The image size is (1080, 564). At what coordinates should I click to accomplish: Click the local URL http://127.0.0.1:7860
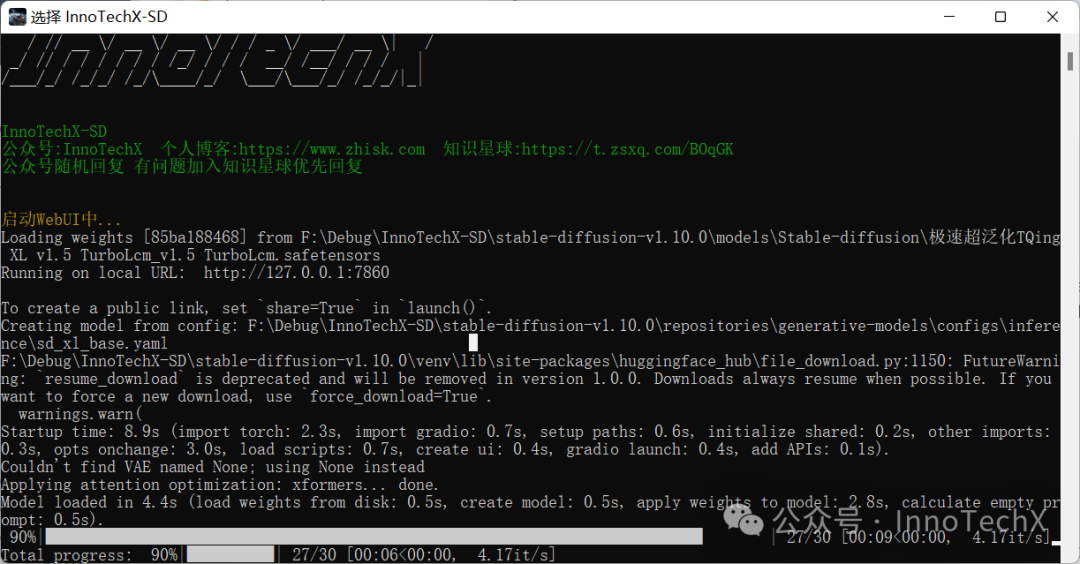pos(296,273)
